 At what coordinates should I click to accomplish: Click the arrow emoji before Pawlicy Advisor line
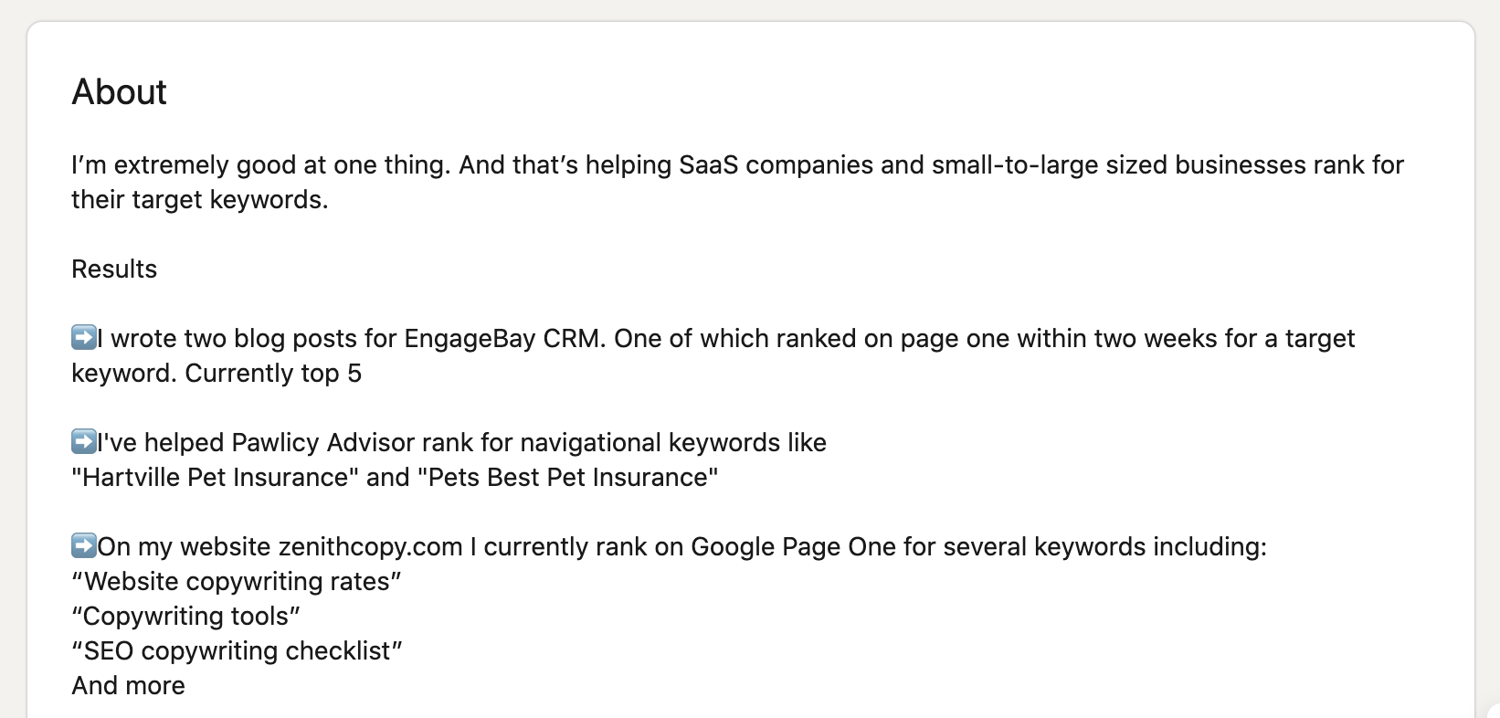click(84, 442)
